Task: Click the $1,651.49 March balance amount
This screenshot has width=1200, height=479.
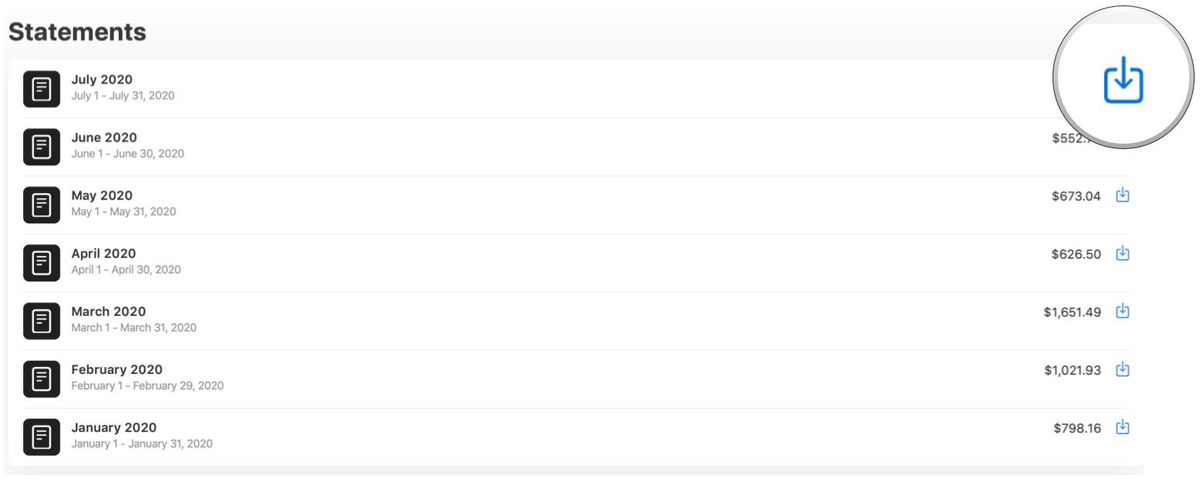Action: [x=1072, y=312]
